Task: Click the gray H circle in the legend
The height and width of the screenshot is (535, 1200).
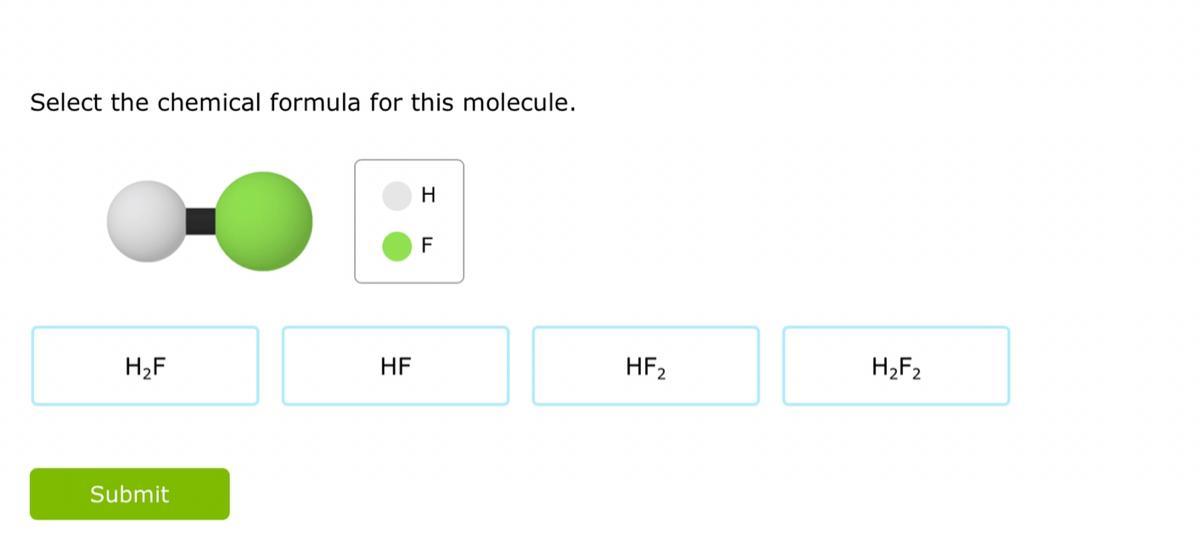Action: 397,196
